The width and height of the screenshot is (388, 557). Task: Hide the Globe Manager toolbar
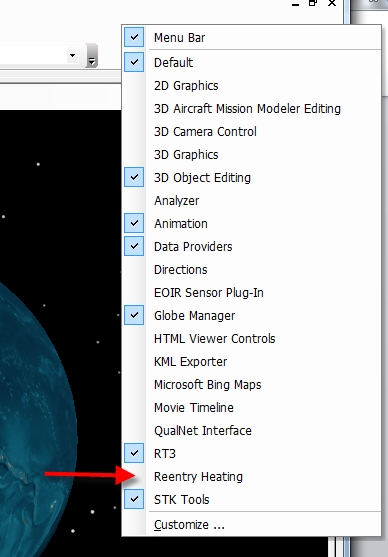point(252,315)
